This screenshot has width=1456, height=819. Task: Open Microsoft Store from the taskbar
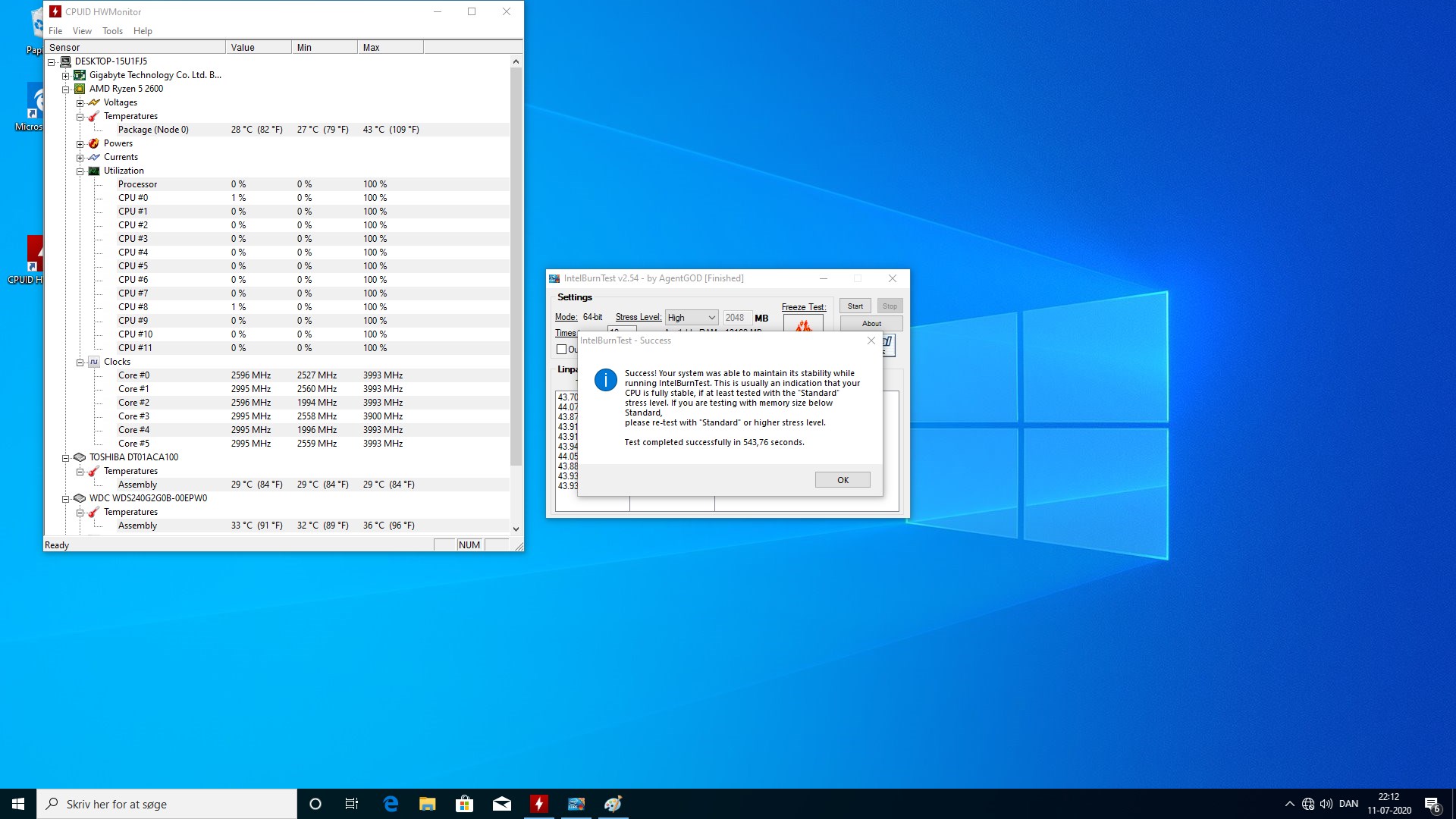coord(465,804)
